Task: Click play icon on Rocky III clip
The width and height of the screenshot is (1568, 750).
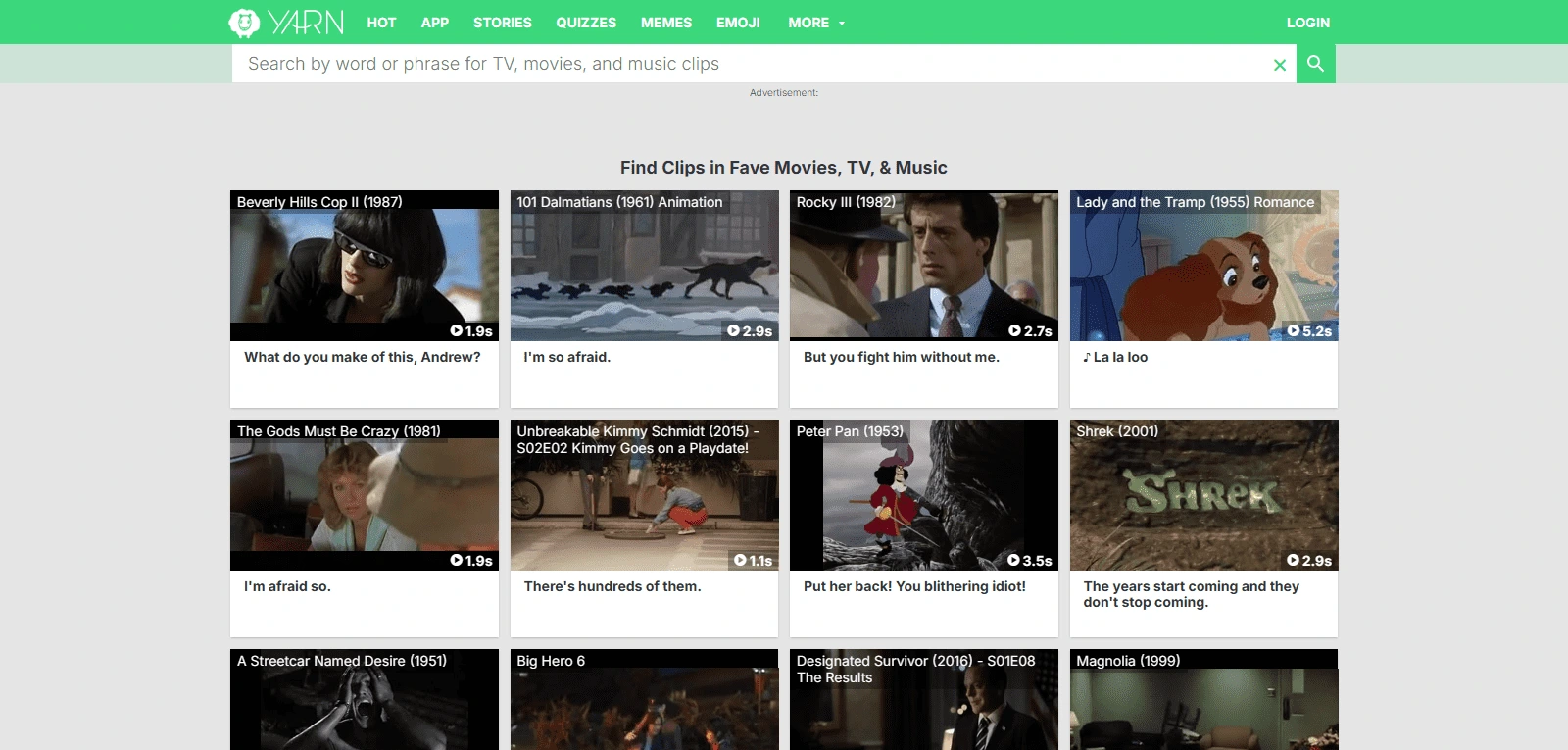Action: tap(1015, 331)
